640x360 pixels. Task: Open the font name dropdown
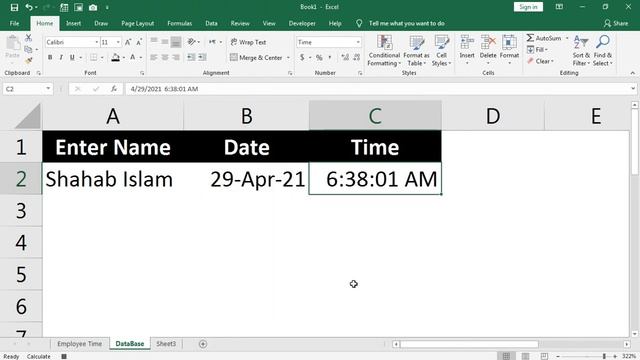pos(97,42)
